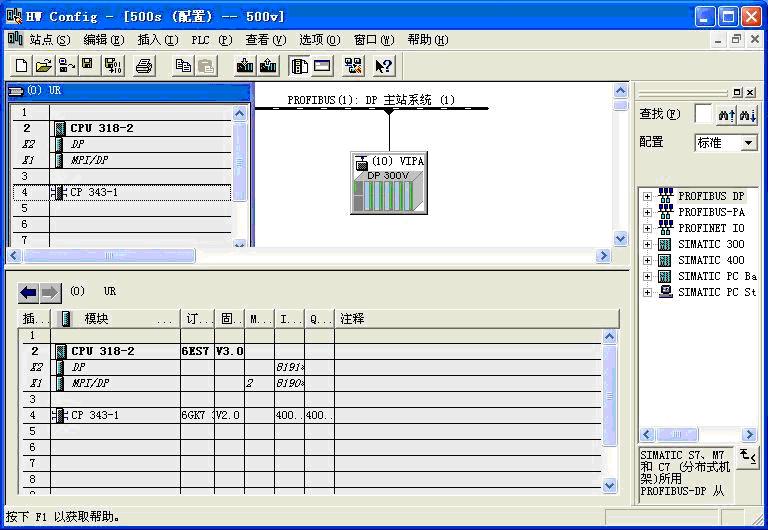The width and height of the screenshot is (768, 530).
Task: Open the 编辑(E) menu
Action: 103,40
